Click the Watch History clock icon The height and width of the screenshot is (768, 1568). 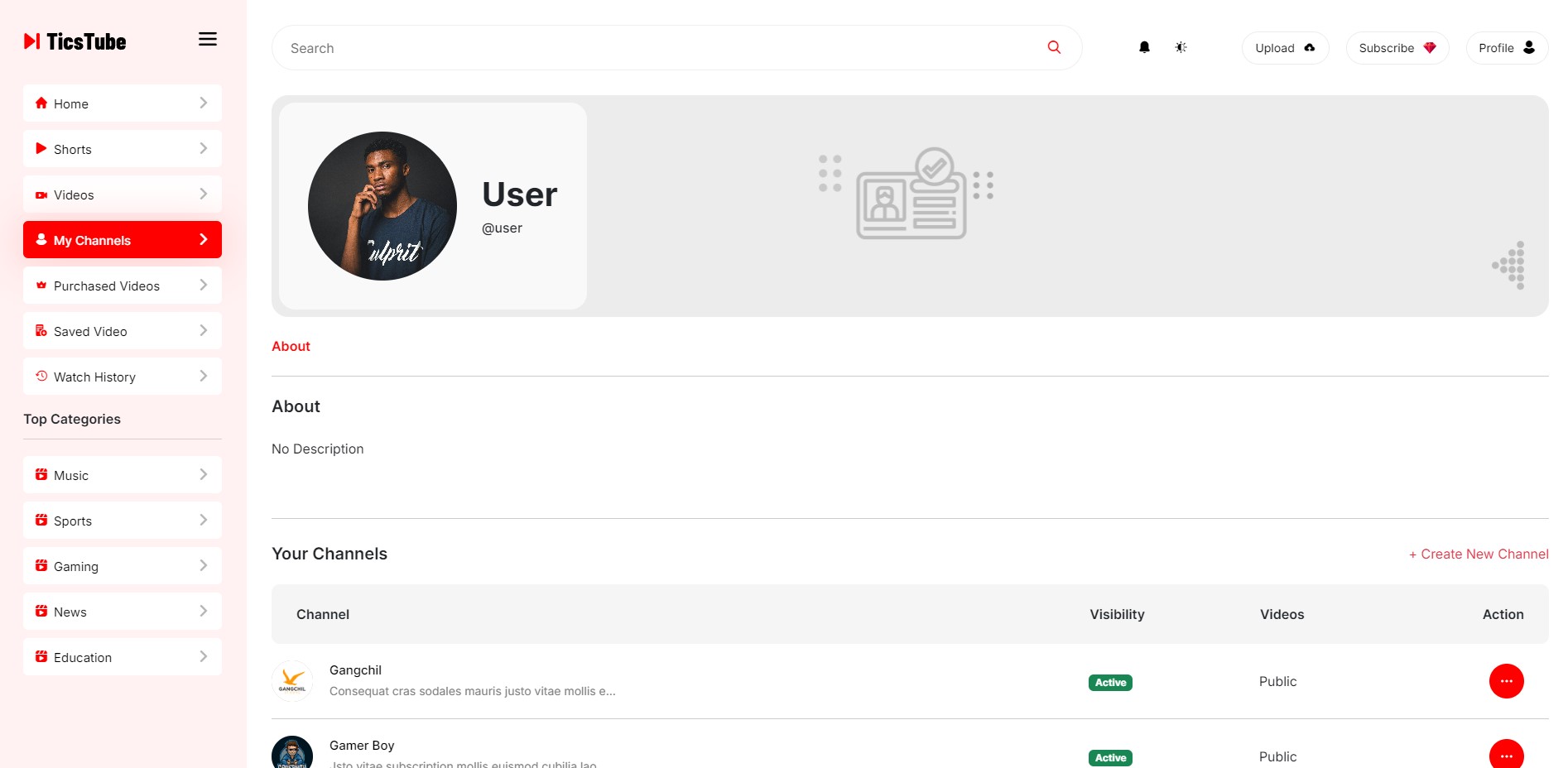coord(41,376)
